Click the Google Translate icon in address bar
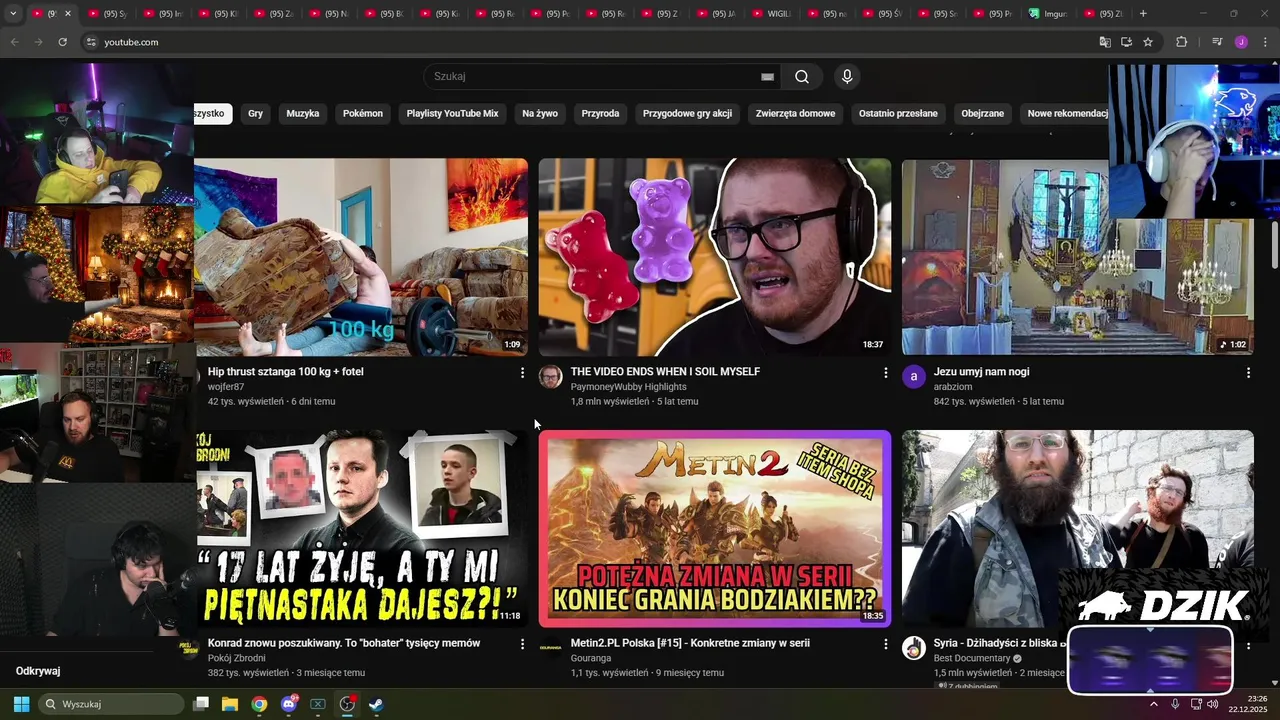The image size is (1280, 720). [1105, 42]
